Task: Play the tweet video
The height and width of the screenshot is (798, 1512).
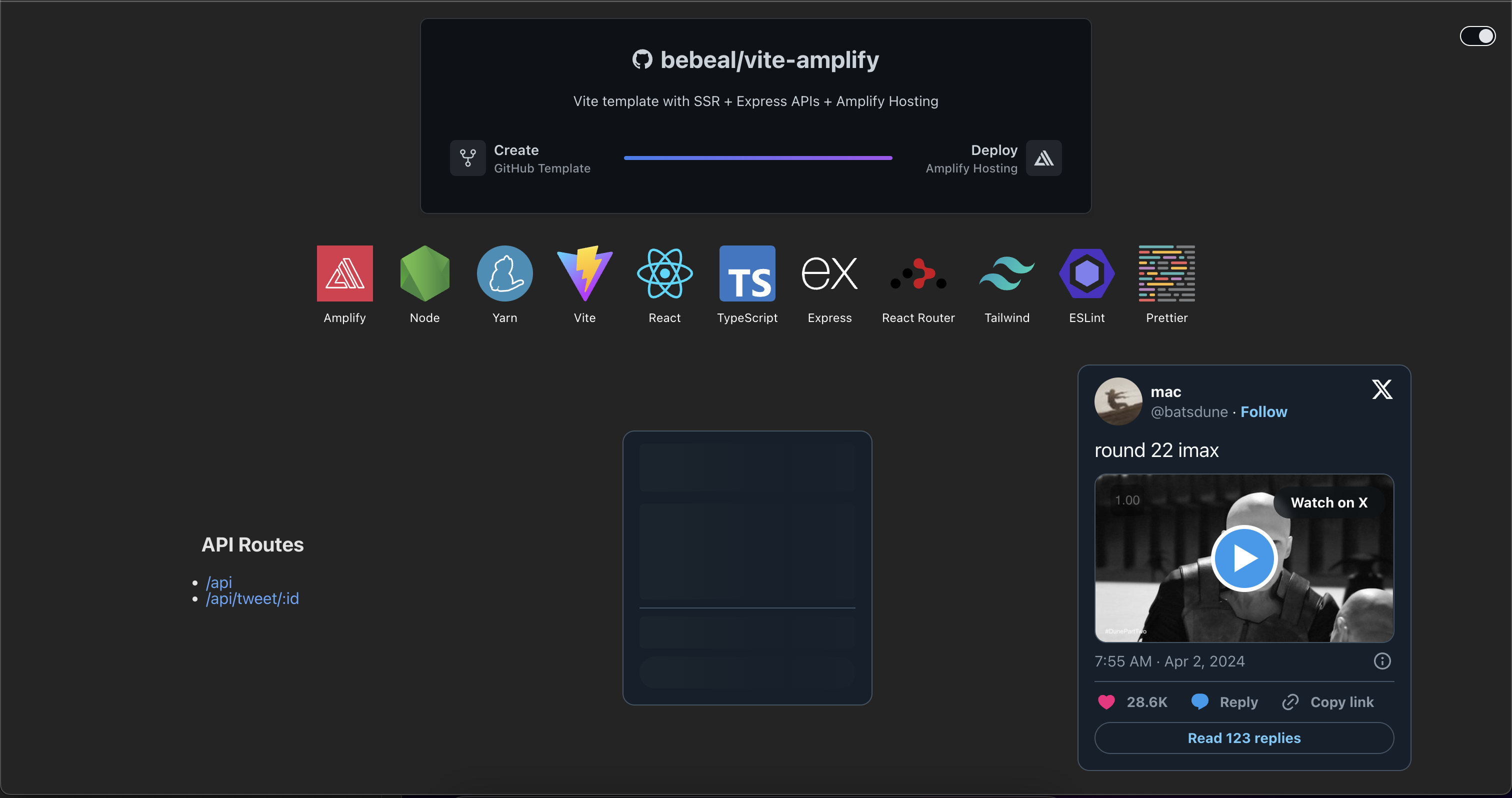Action: tap(1244, 558)
